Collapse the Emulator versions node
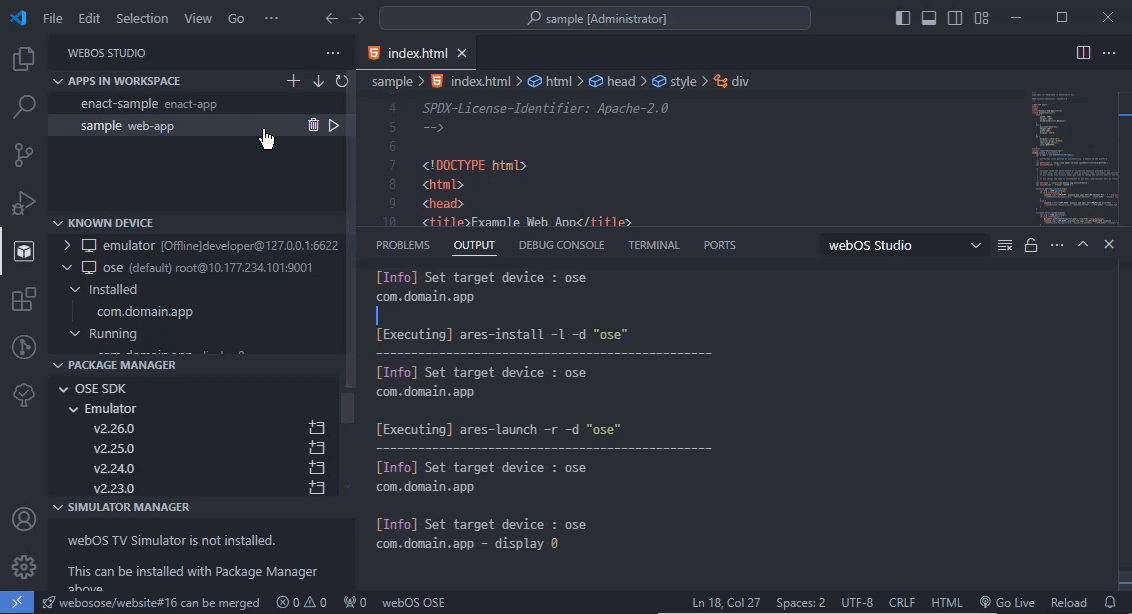 point(73,409)
